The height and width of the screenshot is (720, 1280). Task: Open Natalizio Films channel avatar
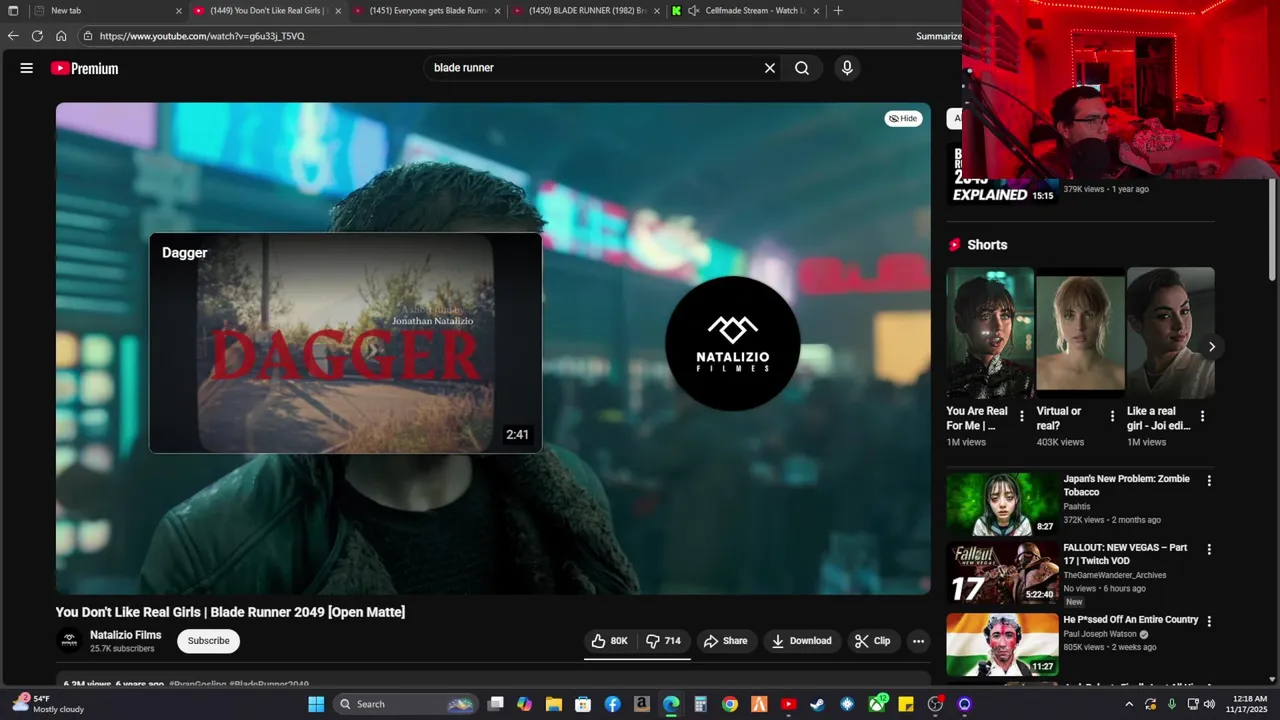pyautogui.click(x=69, y=641)
